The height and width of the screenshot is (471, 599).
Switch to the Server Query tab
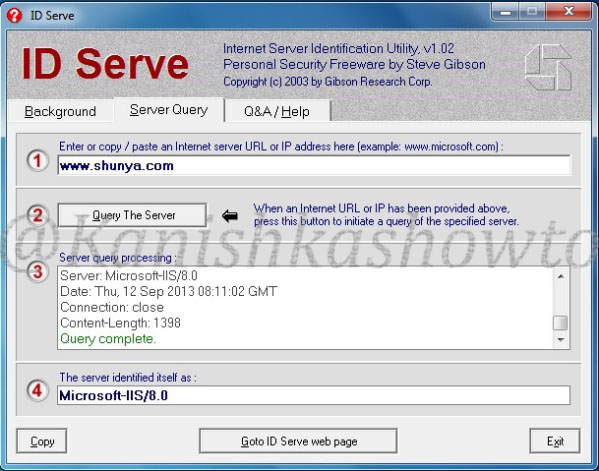pyautogui.click(x=169, y=110)
